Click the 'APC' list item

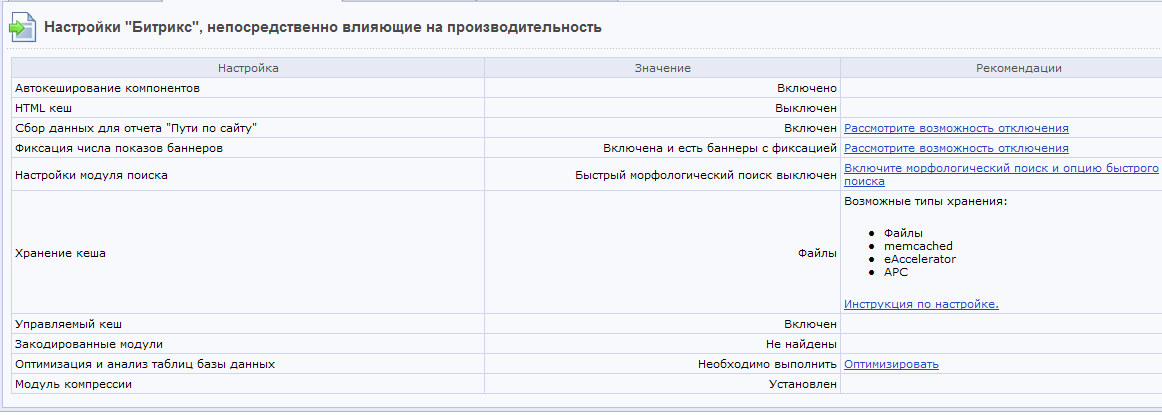pyautogui.click(x=896, y=272)
